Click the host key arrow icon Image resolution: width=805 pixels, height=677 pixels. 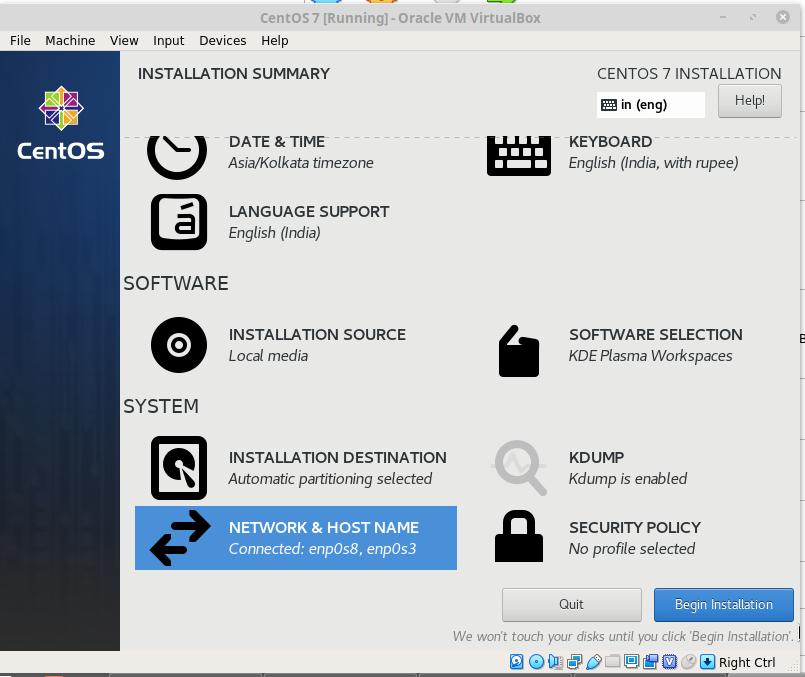coord(707,662)
